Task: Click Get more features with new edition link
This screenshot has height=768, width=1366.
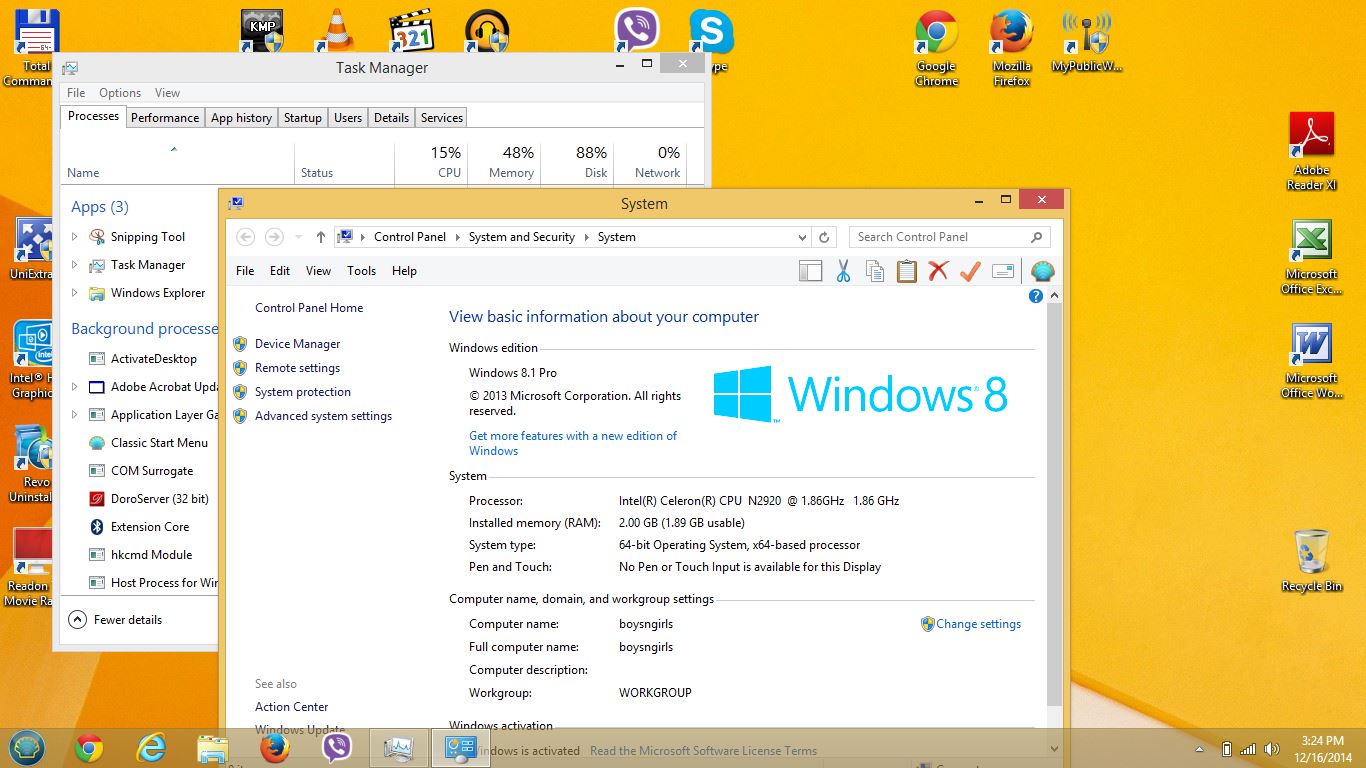Action: (x=573, y=443)
